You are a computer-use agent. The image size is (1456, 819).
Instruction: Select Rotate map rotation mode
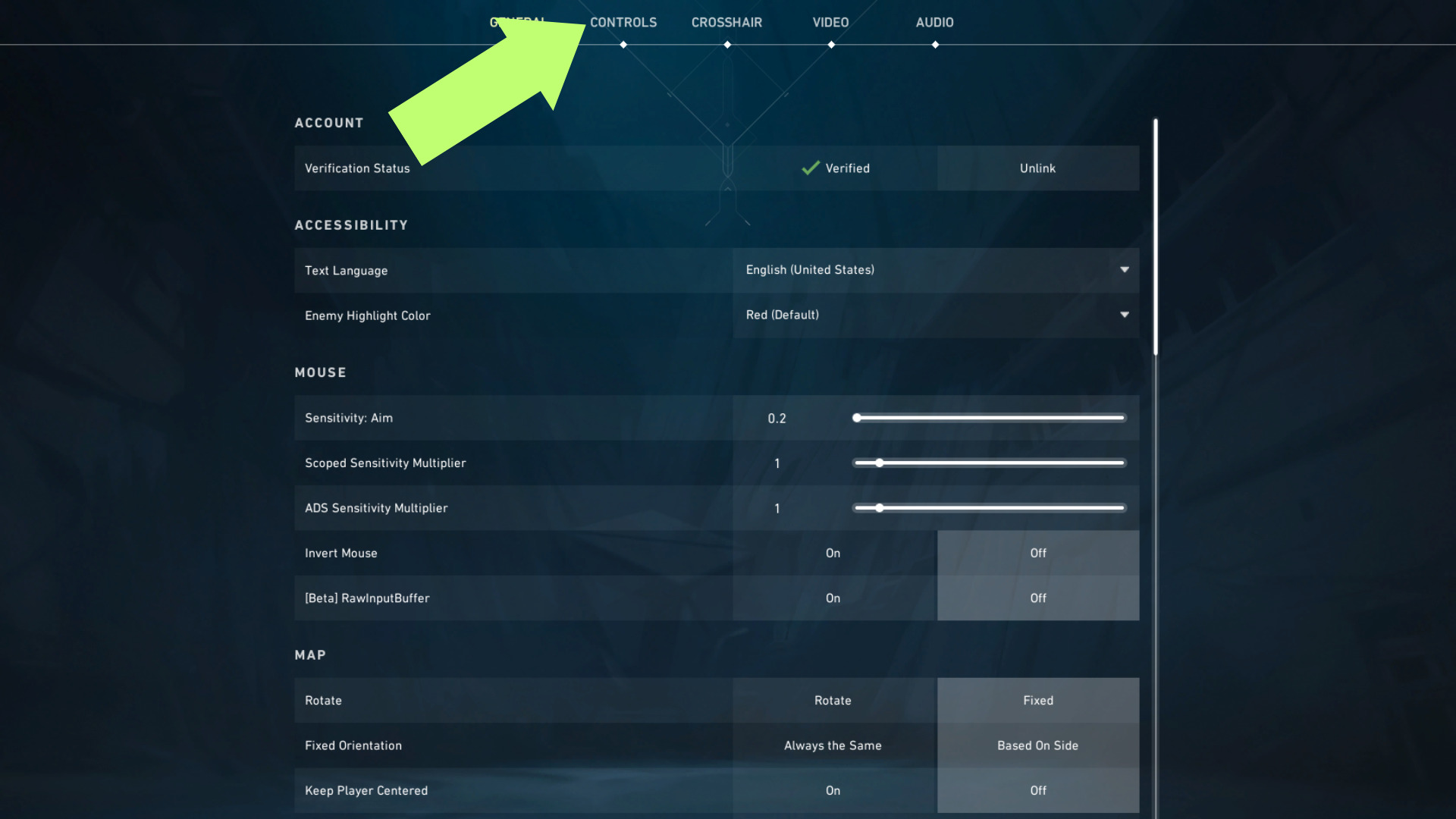pyautogui.click(x=832, y=700)
